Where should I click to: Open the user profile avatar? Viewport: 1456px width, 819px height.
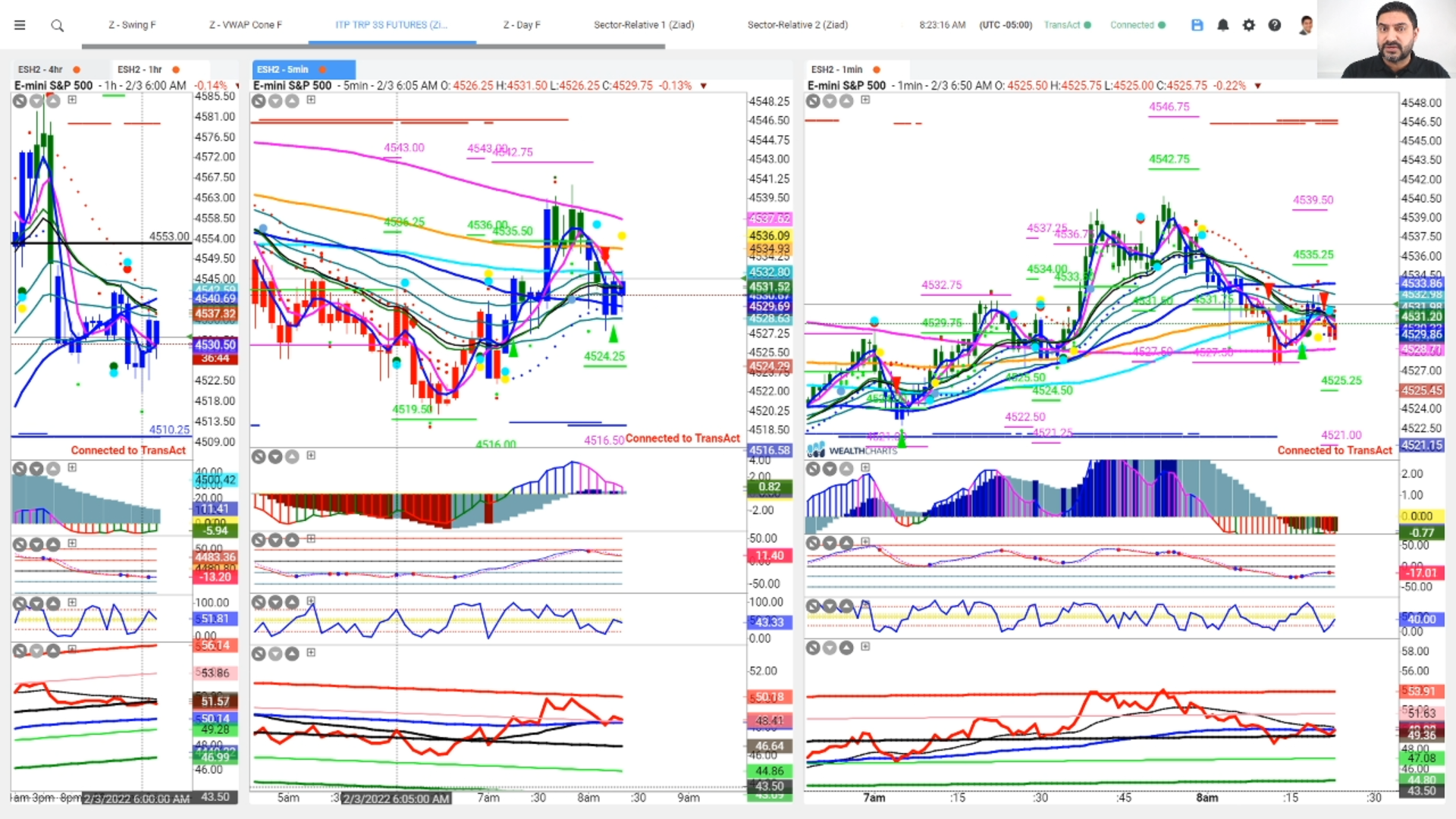tap(1306, 25)
